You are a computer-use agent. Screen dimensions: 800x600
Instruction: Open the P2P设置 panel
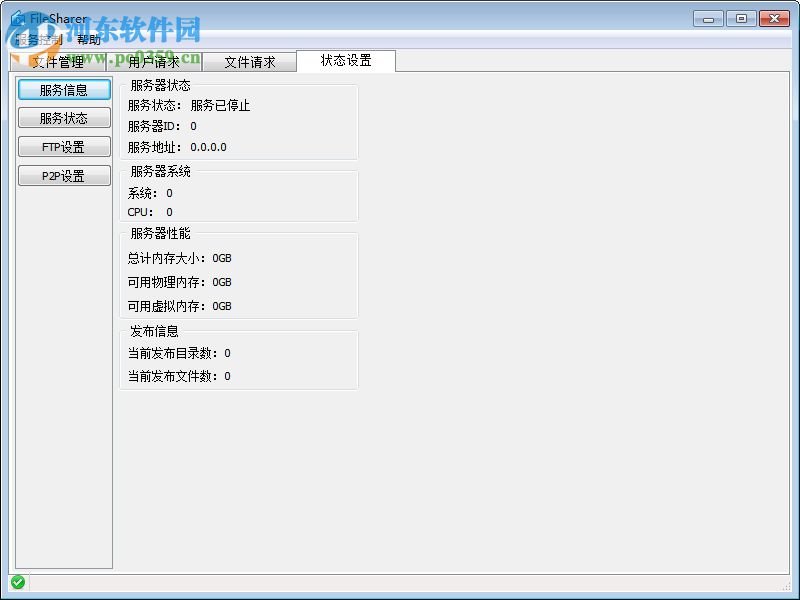[63, 175]
